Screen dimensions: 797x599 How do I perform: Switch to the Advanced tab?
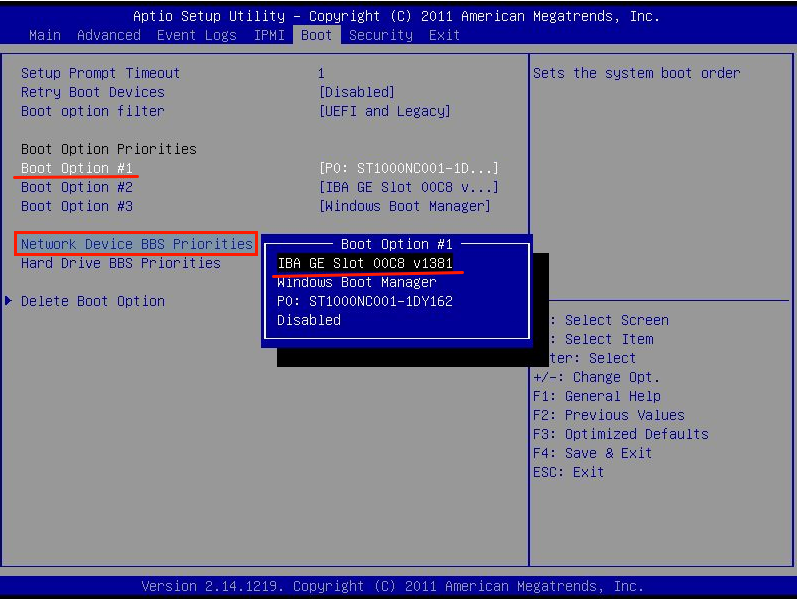pos(108,35)
